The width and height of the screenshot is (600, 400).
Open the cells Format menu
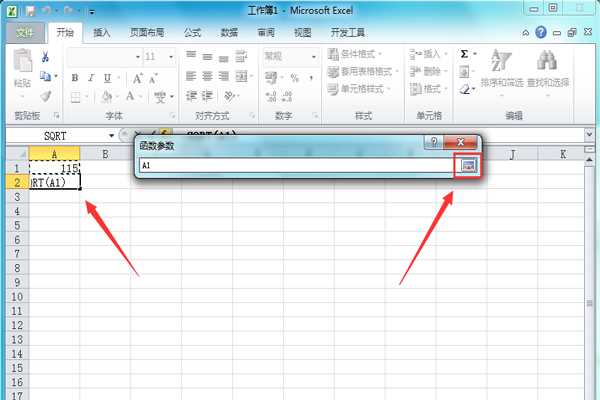(428, 89)
